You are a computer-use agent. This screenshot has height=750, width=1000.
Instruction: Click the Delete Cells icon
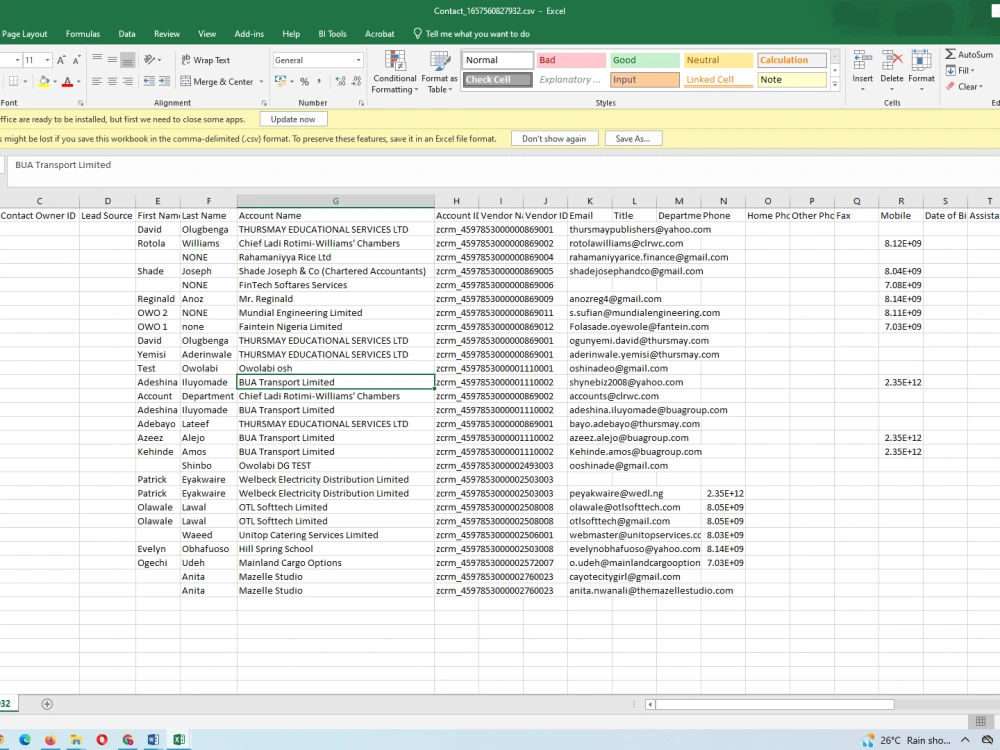pos(891,60)
